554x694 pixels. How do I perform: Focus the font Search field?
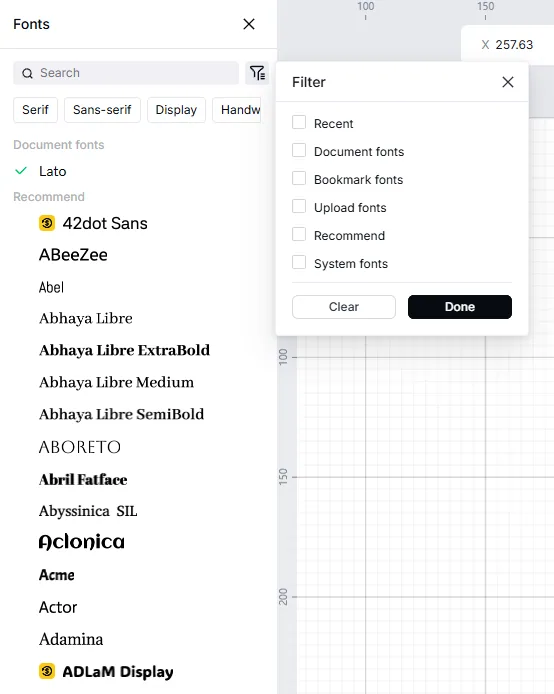pyautogui.click(x=126, y=73)
